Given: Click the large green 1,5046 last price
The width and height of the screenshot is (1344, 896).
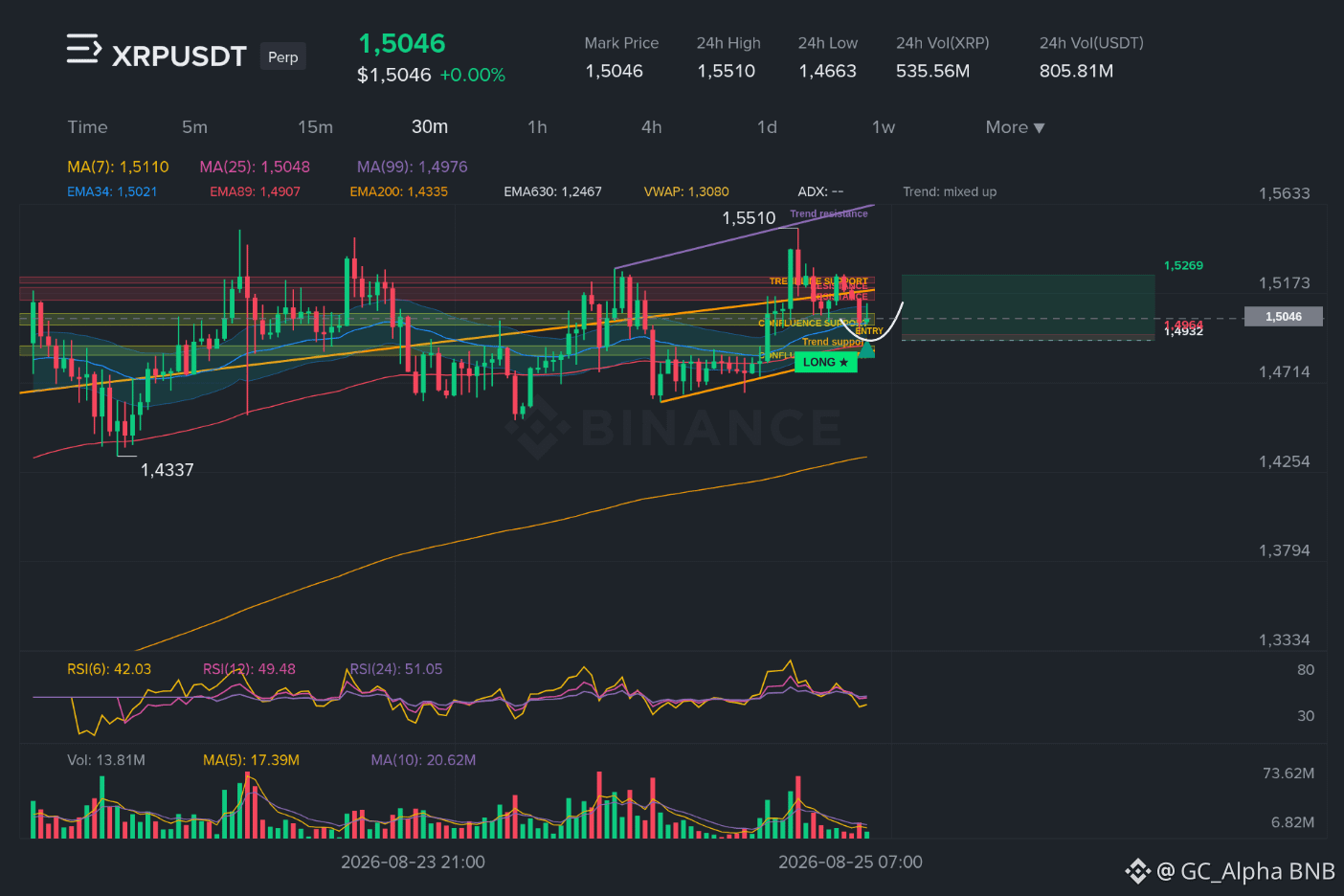Looking at the screenshot, I should click(x=402, y=44).
